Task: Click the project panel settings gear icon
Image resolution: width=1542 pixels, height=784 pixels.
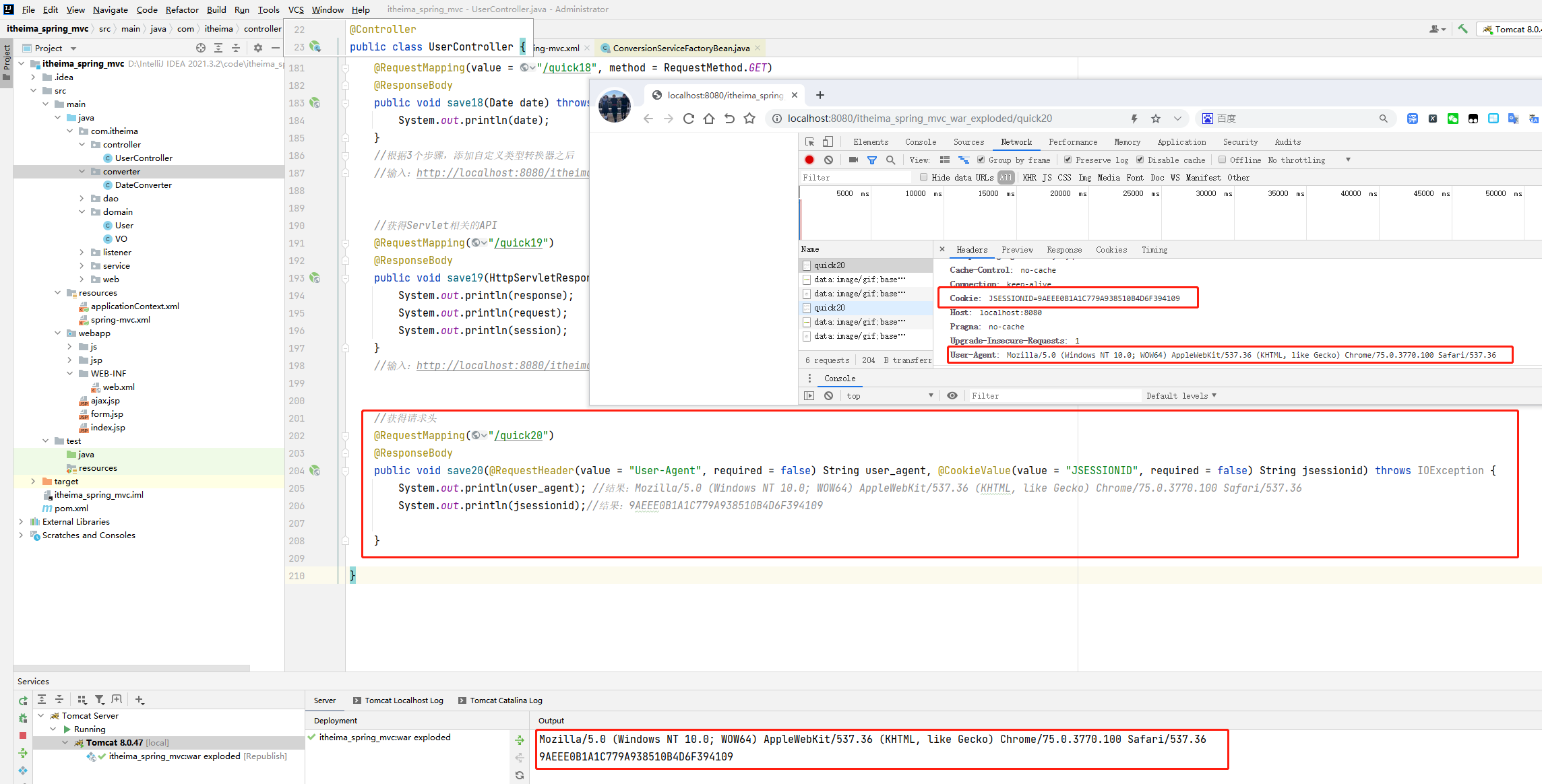Action: coord(257,48)
